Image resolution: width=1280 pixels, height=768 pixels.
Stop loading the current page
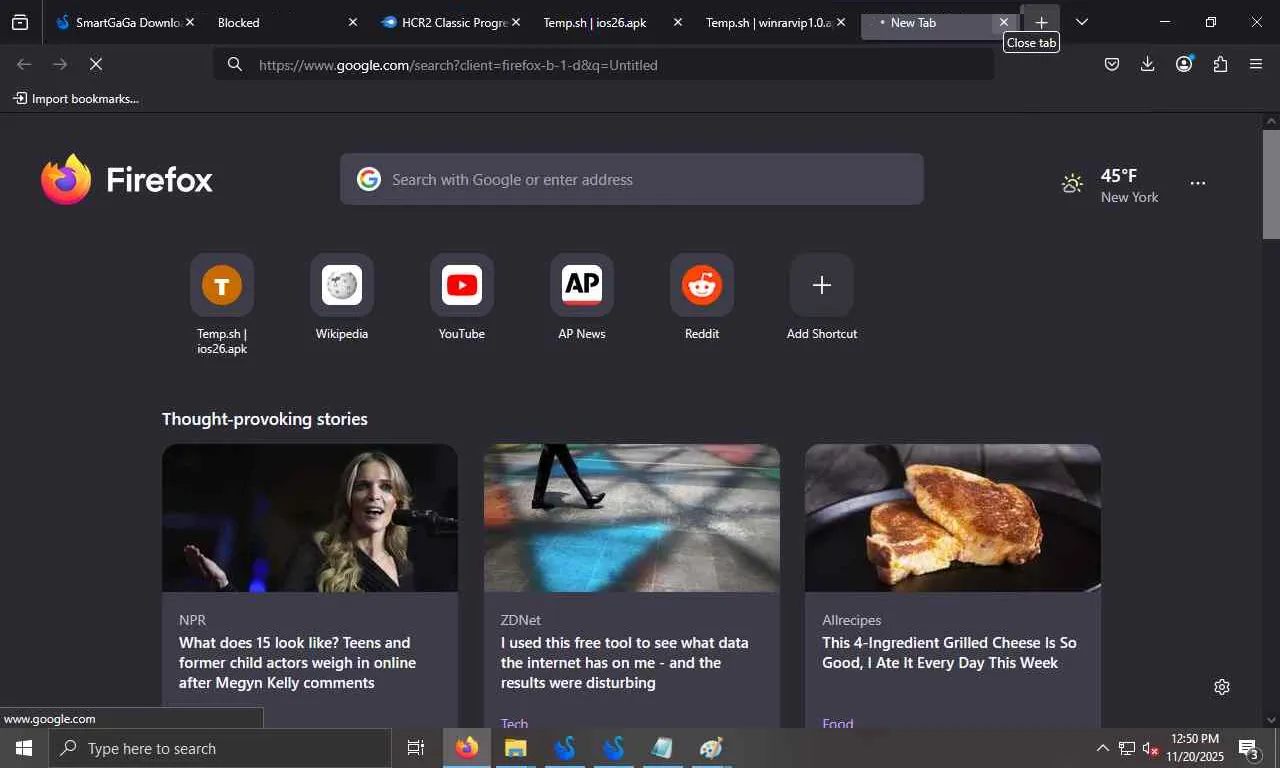click(96, 64)
